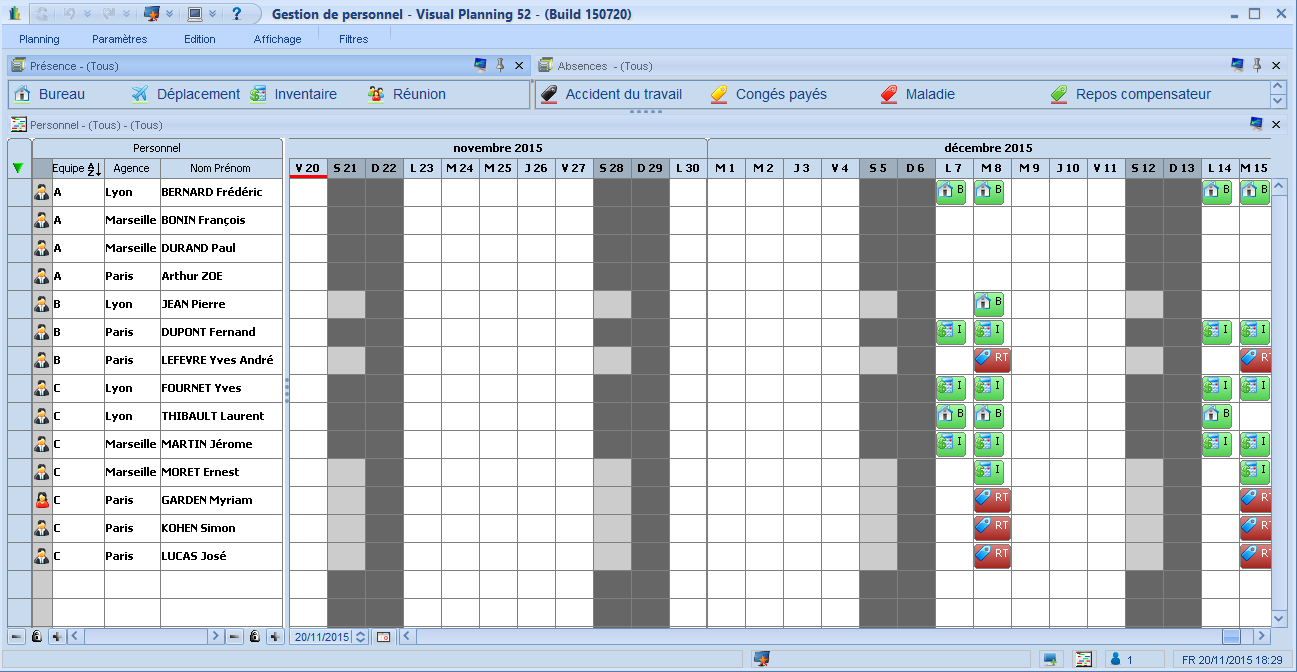Image resolution: width=1297 pixels, height=672 pixels.
Task: Expand the double-chevron on the Absences panel
Action: point(1278,92)
